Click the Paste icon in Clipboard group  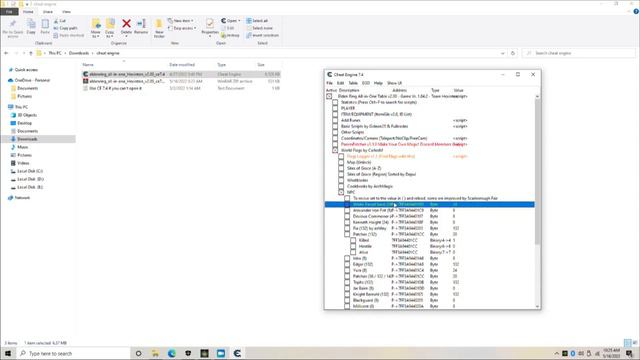45,24
